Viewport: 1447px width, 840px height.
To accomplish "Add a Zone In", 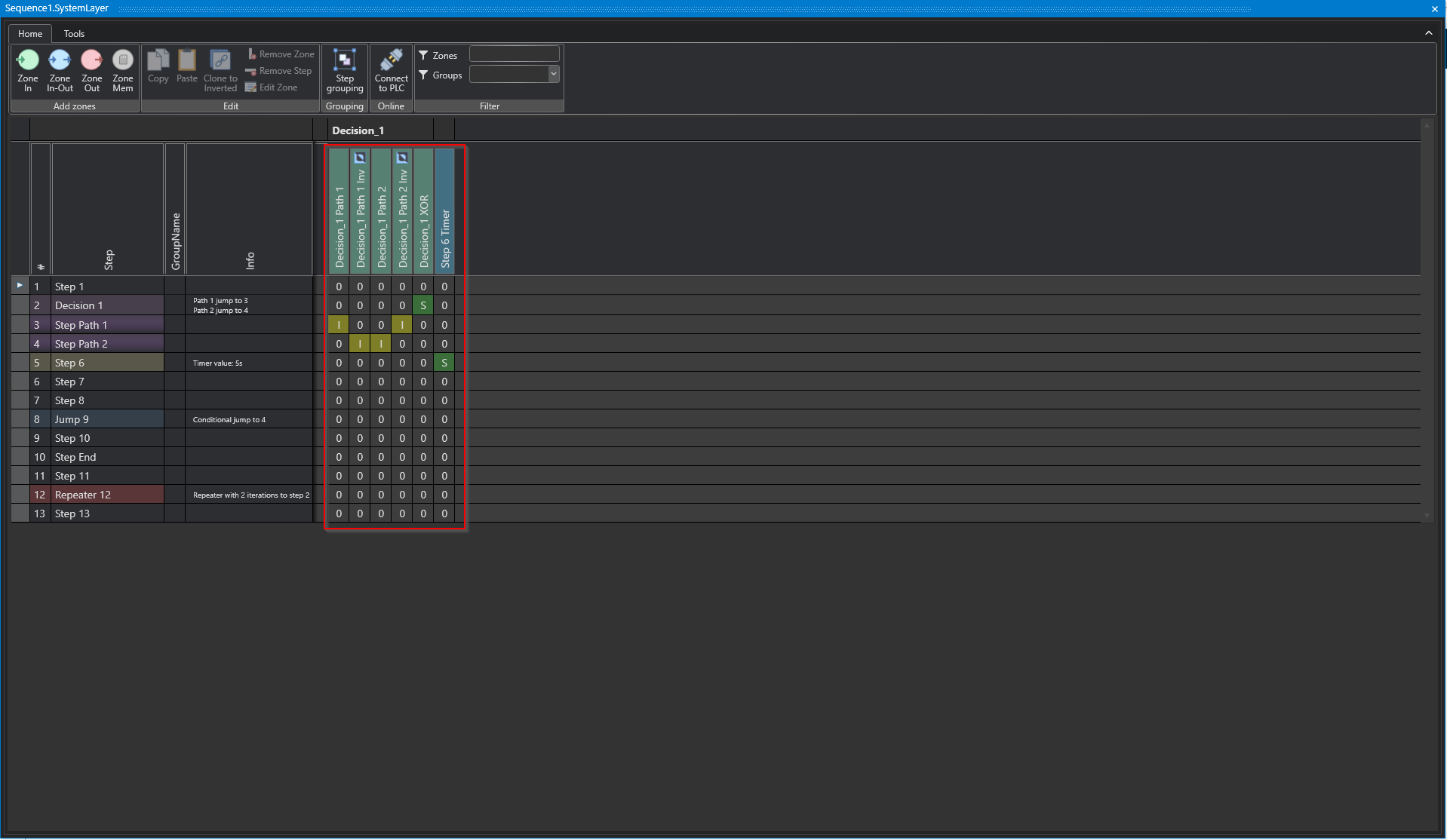I will tap(28, 71).
